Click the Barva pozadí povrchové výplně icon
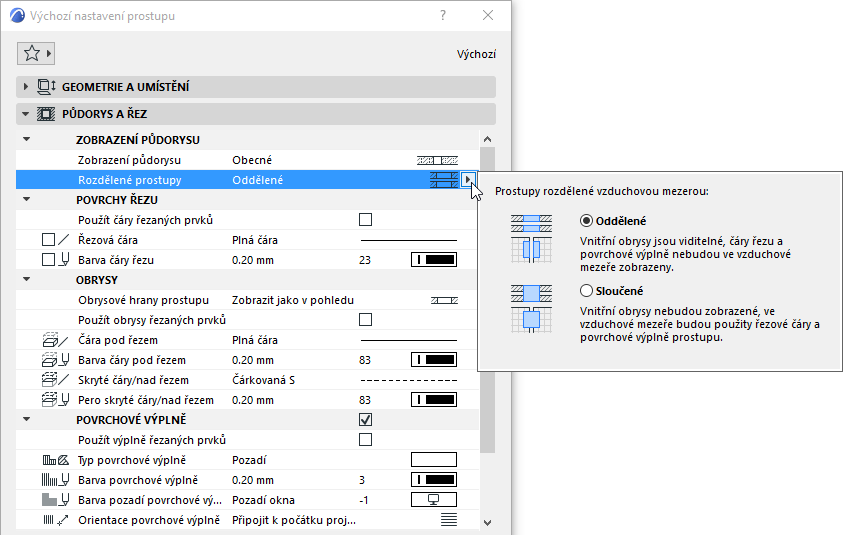The image size is (844, 535). click(56, 500)
